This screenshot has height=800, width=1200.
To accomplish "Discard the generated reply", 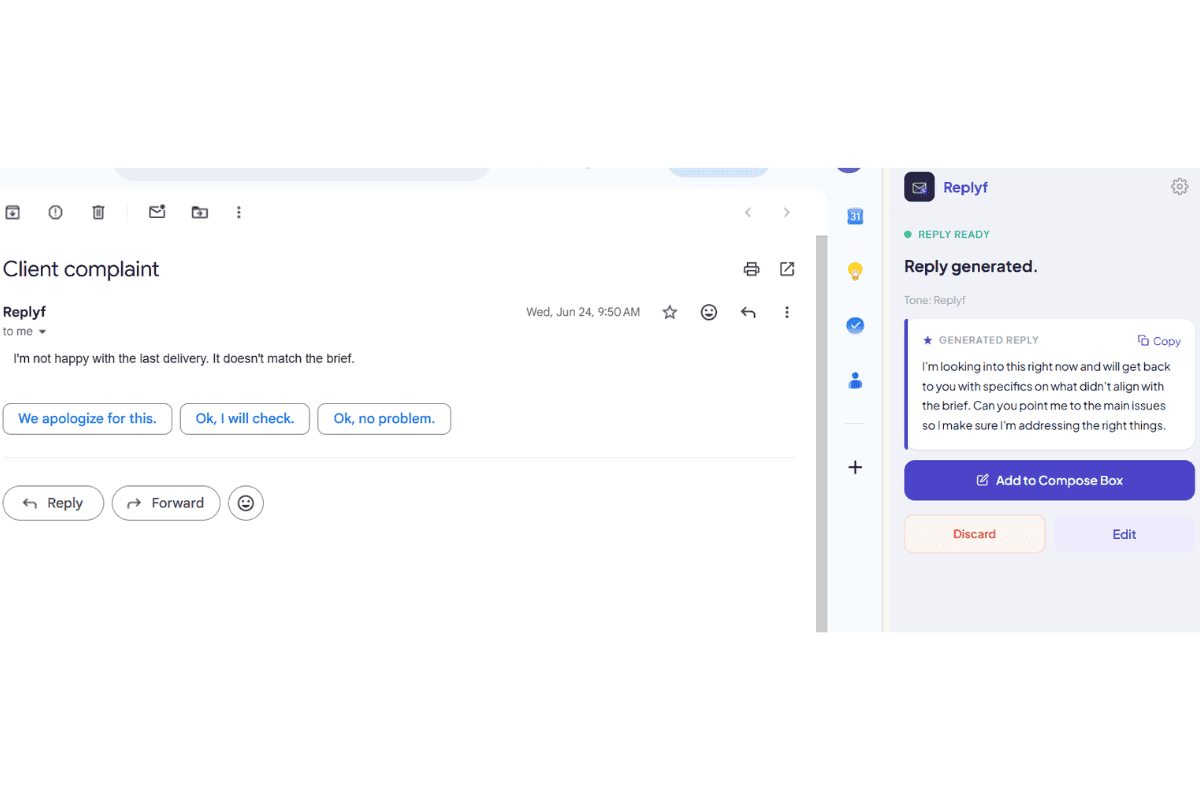I will point(974,534).
